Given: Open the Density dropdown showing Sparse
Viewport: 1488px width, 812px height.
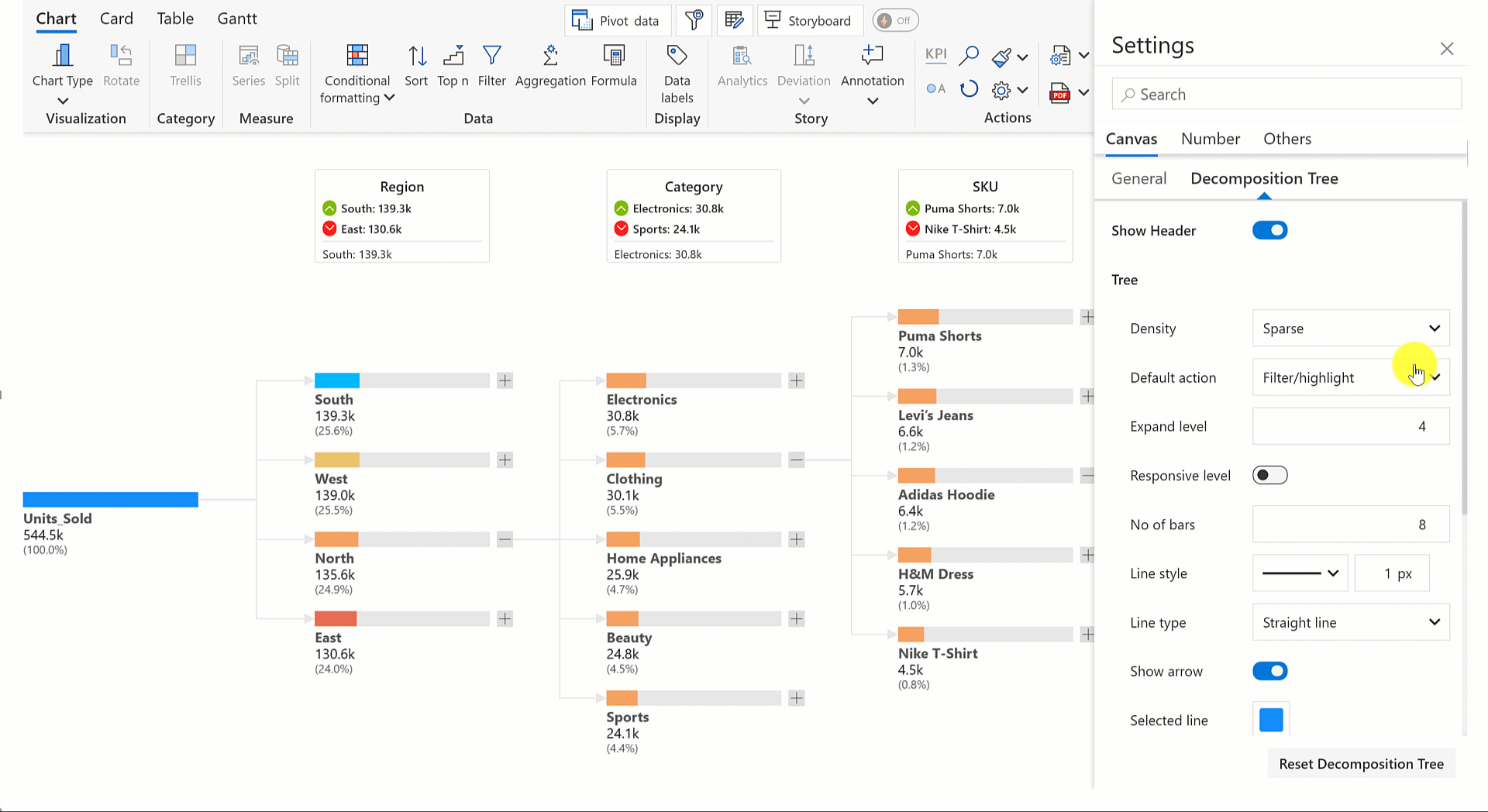Looking at the screenshot, I should (1350, 329).
